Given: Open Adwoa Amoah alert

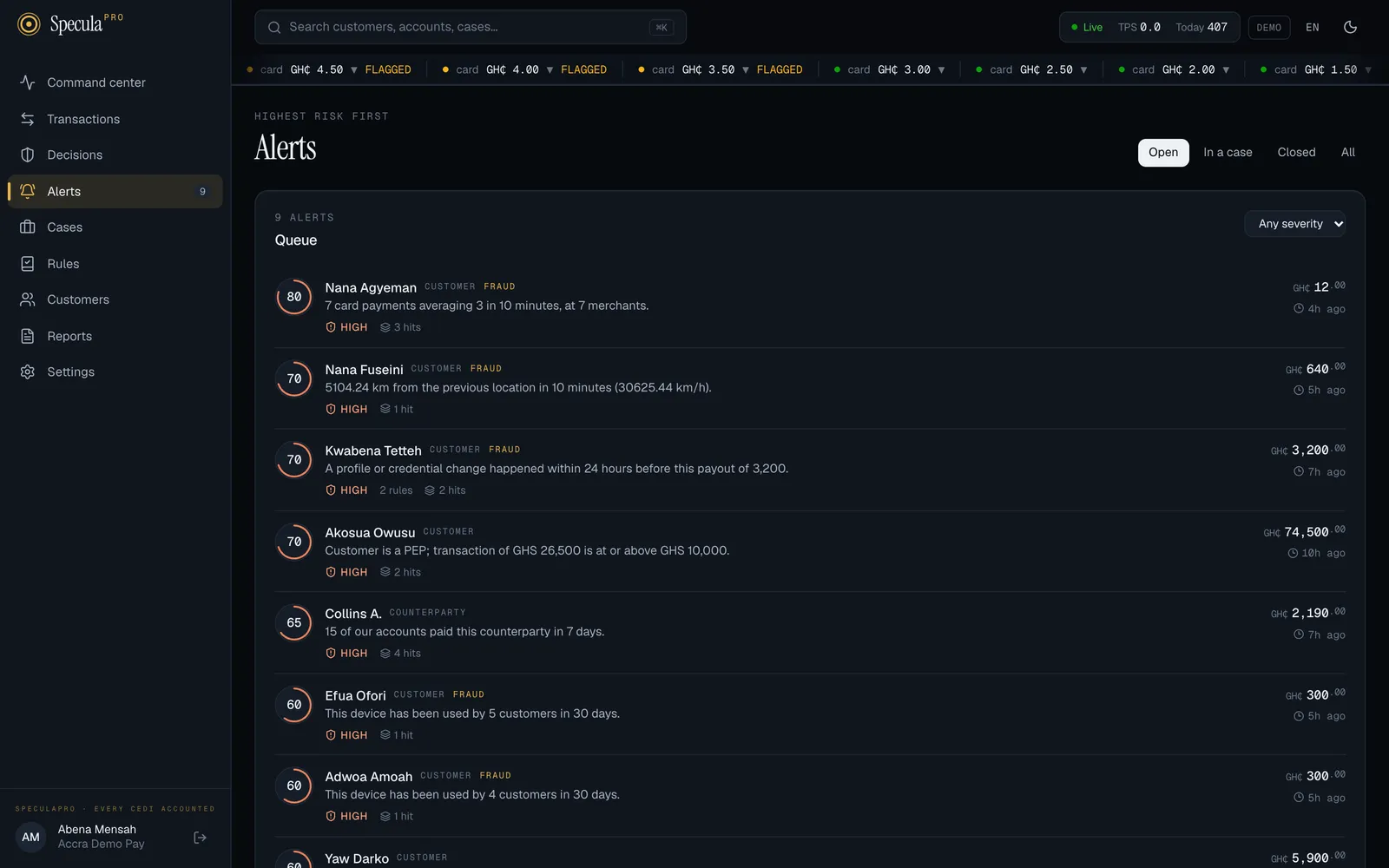Looking at the screenshot, I should [810, 796].
